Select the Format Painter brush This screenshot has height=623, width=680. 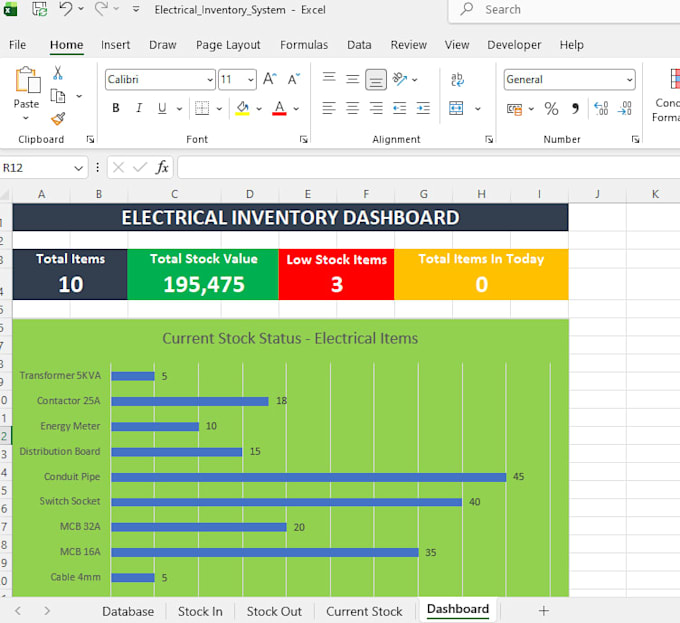(58, 119)
